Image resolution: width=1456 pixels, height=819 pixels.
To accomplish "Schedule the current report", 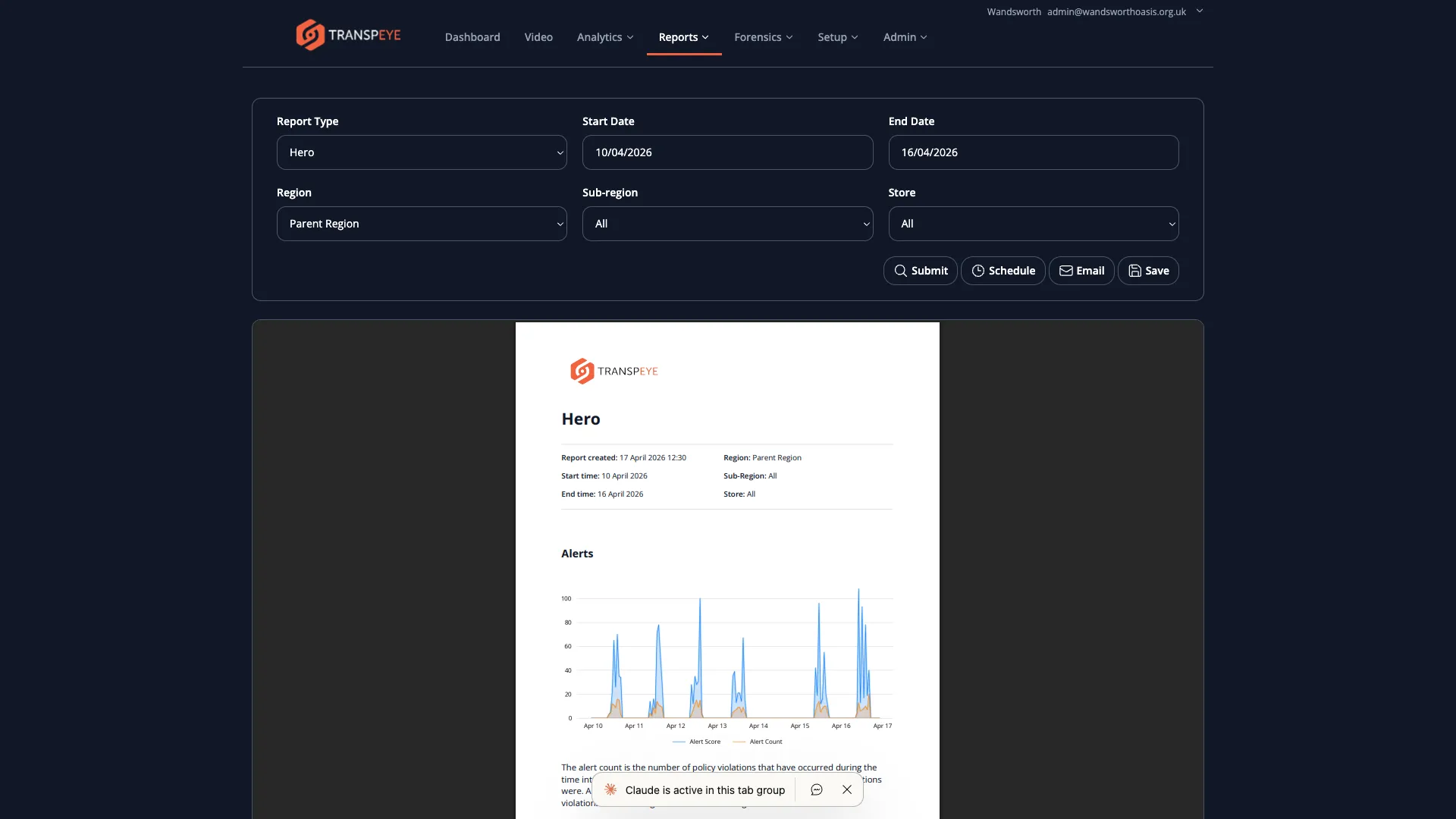I will coord(1003,271).
